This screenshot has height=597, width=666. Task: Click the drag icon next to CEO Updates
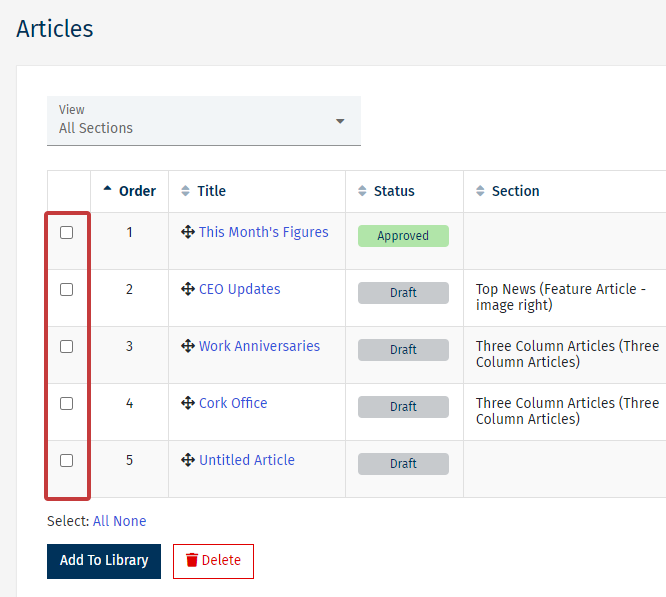coord(187,289)
